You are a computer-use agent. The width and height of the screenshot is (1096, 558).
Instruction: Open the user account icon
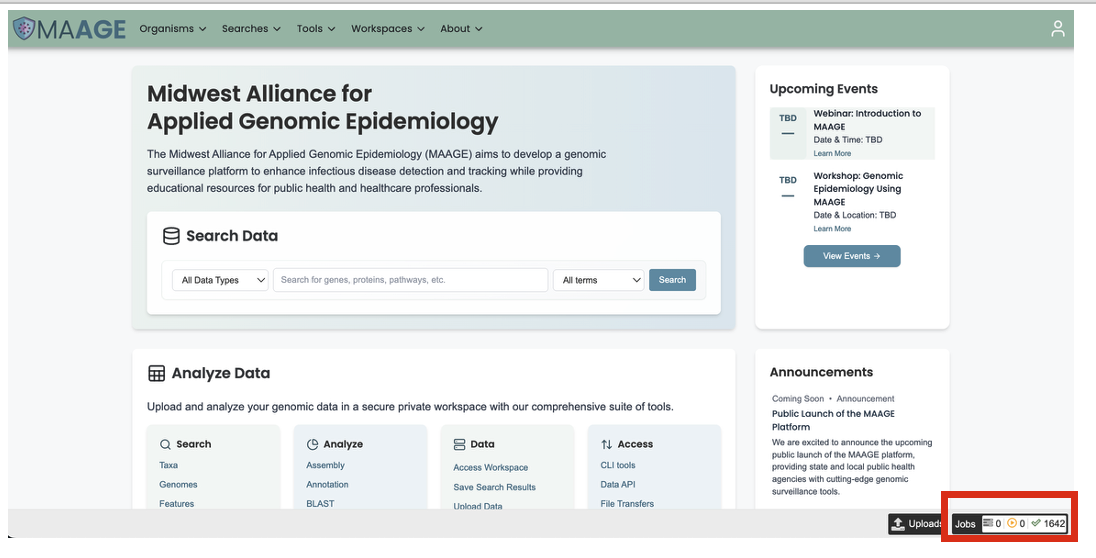click(1058, 29)
